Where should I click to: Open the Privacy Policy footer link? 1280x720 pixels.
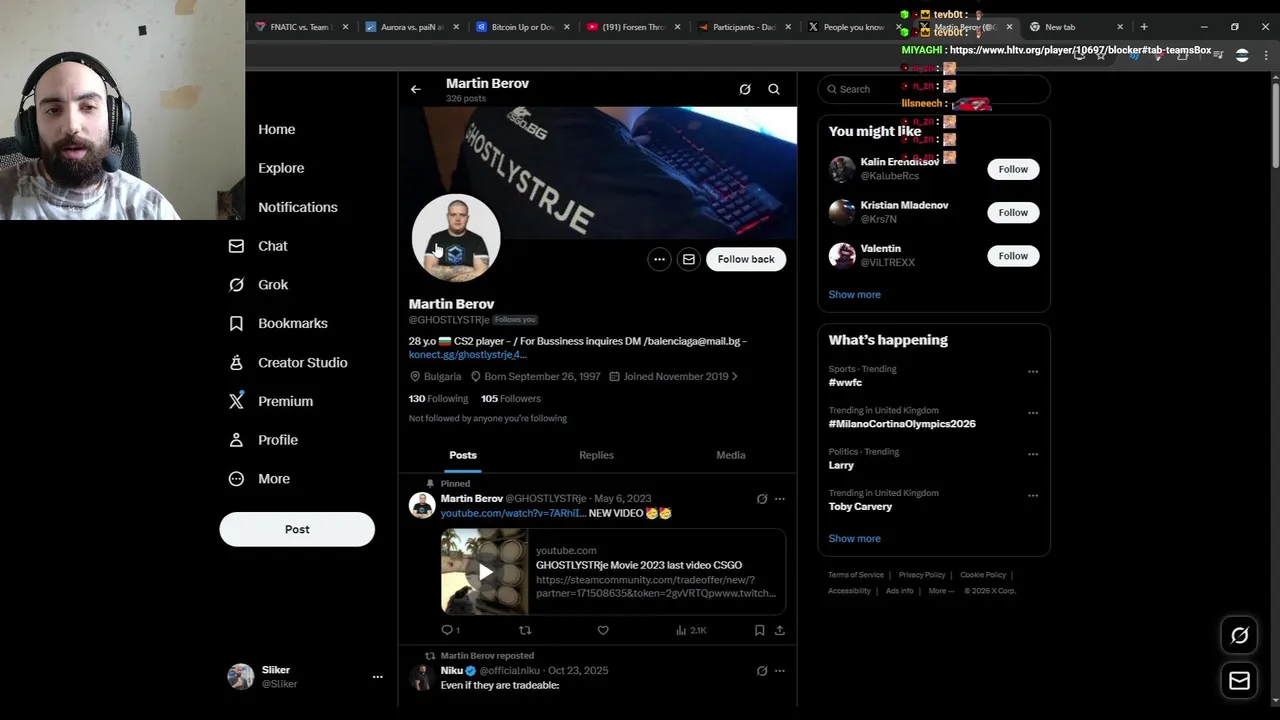[922, 575]
